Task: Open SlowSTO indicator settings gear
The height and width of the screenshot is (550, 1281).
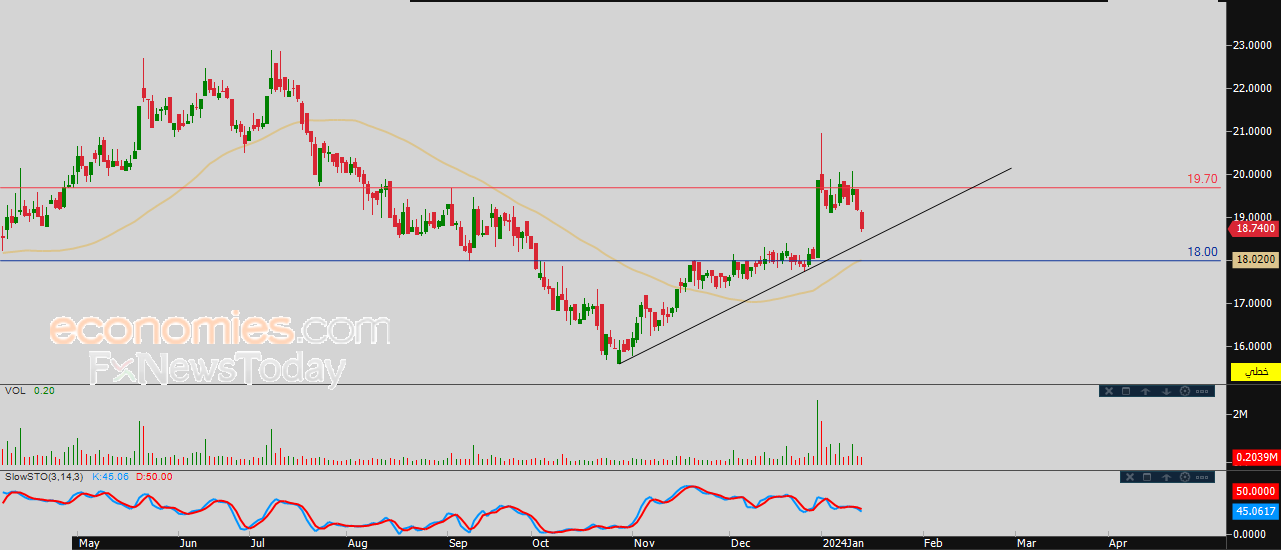Action: pos(1185,477)
